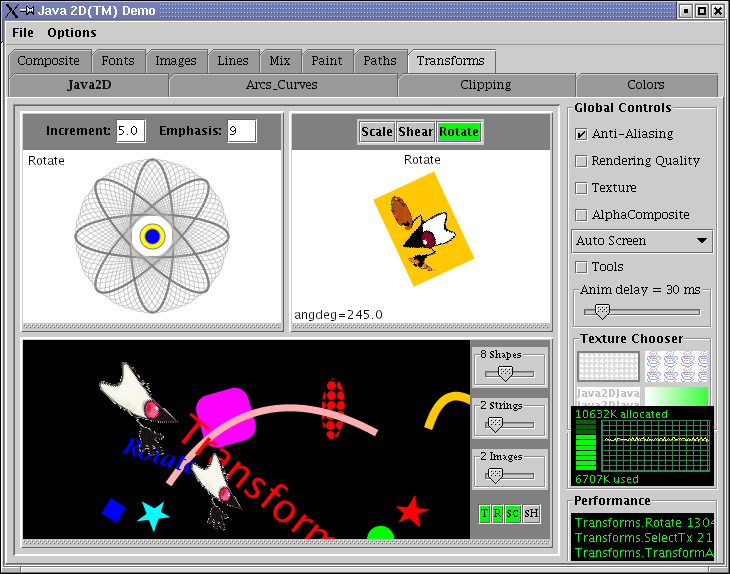Click the memory usage monitor graph
The image size is (730, 574).
[x=655, y=442]
